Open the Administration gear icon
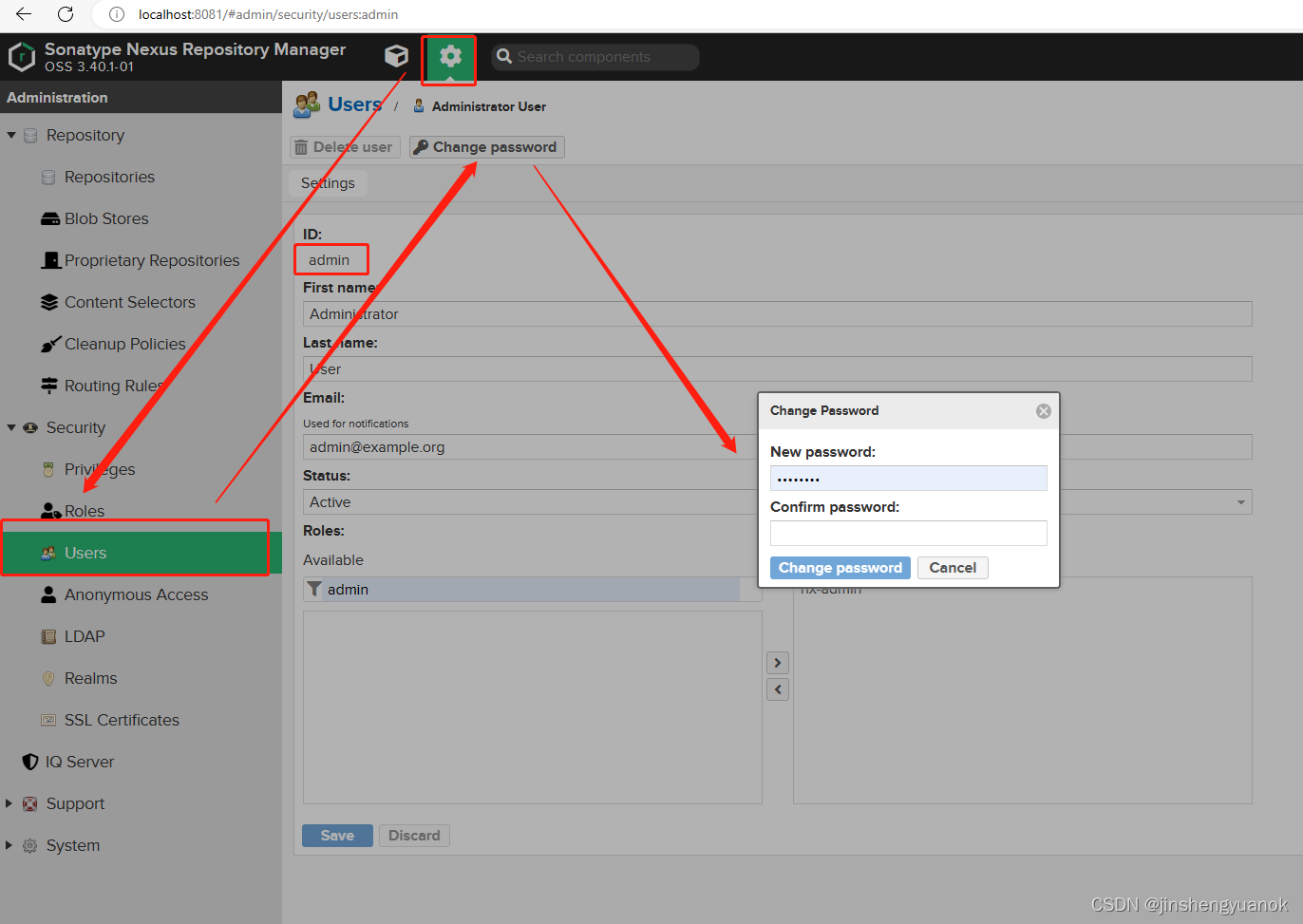 click(450, 56)
